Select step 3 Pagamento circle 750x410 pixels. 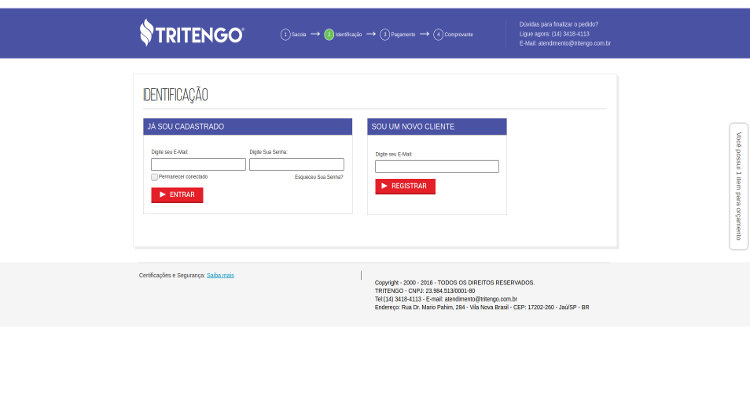click(x=385, y=34)
